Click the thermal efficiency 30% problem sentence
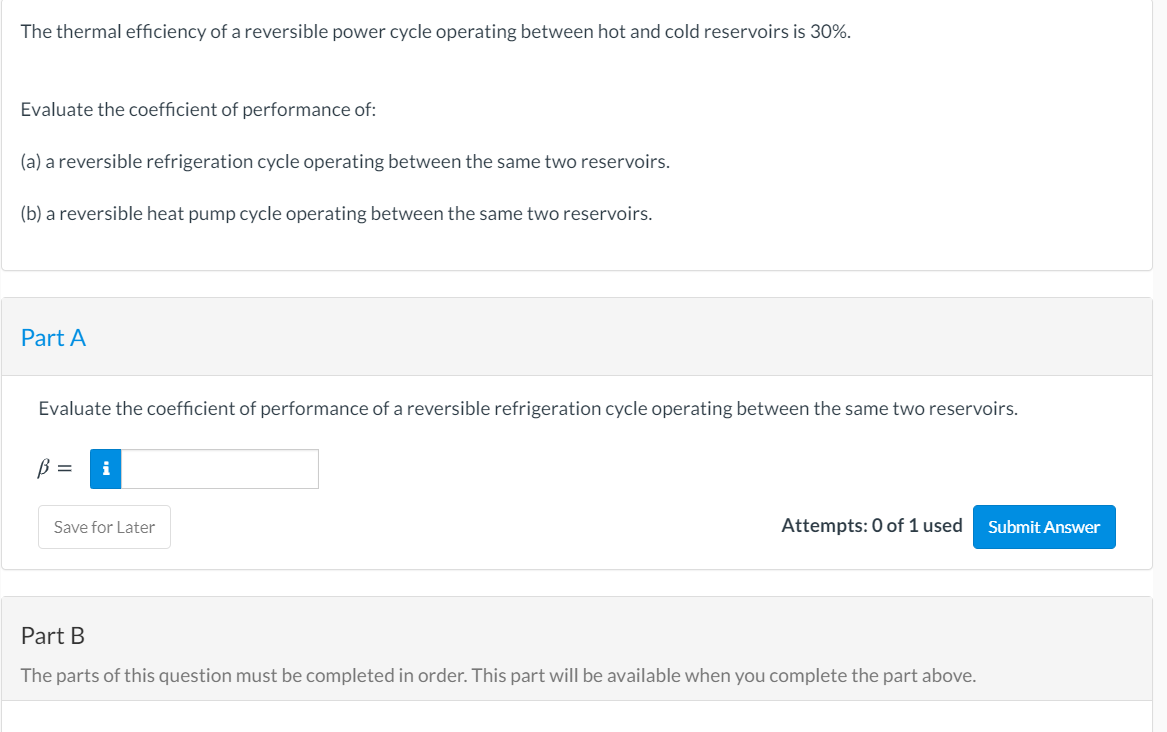 click(x=435, y=31)
